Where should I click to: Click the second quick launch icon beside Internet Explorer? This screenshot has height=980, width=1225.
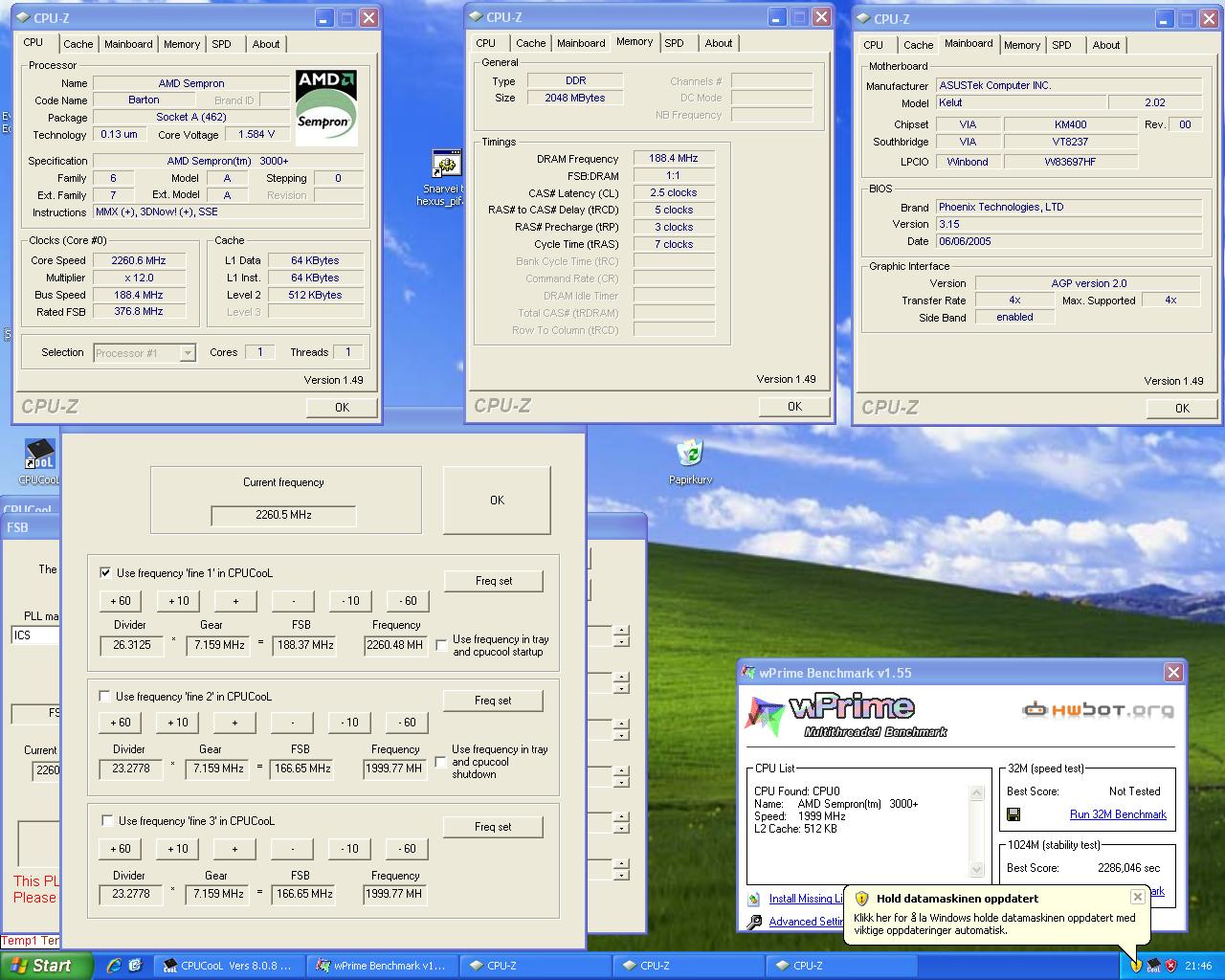coord(135,966)
